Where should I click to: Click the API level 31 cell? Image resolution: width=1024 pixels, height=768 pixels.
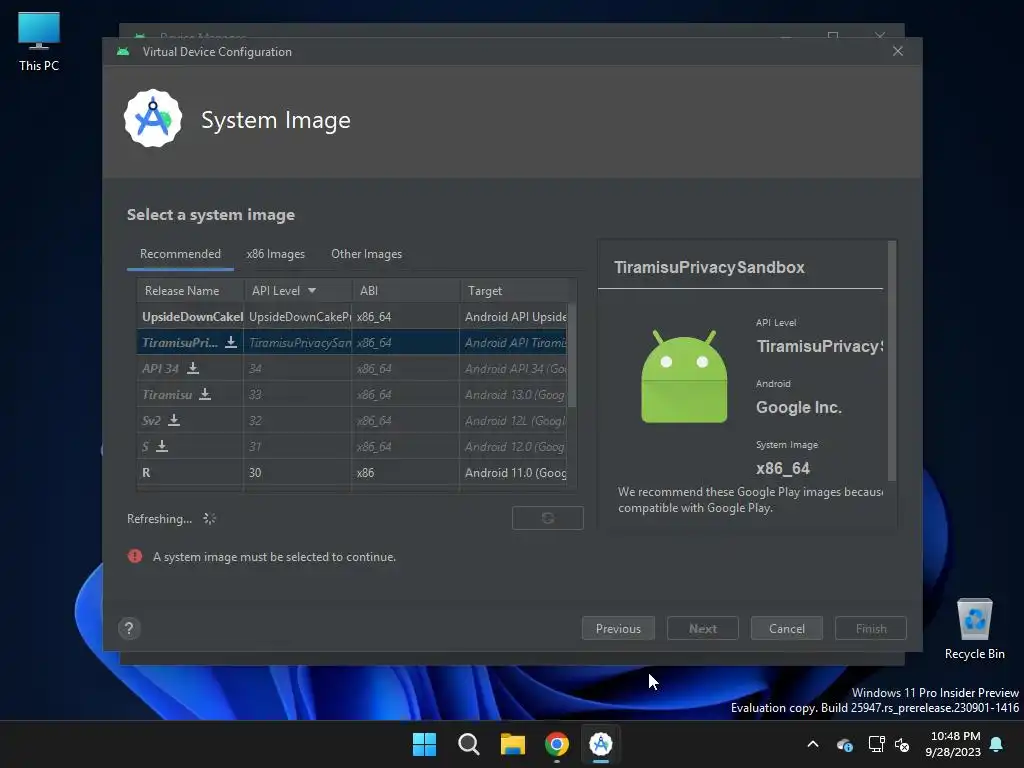pos(297,447)
